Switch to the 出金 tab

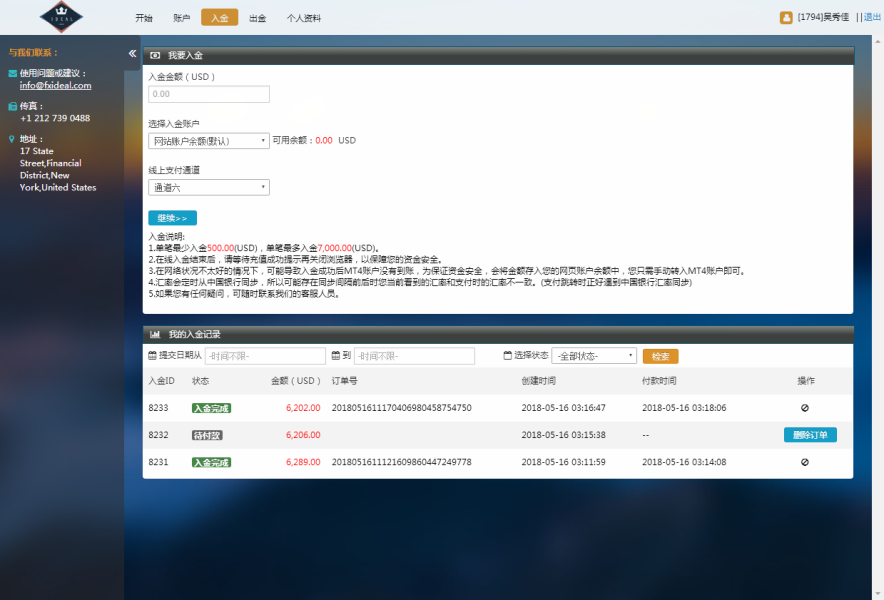click(257, 18)
